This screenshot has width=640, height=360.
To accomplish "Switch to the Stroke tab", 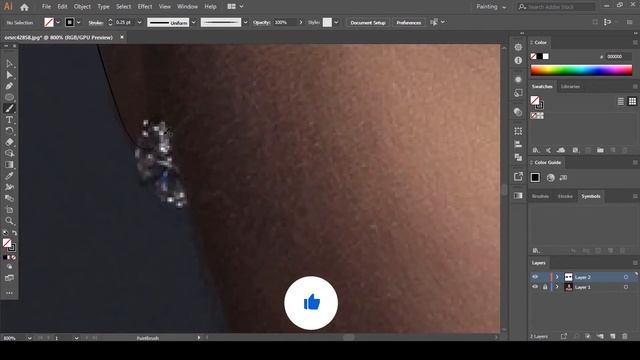I will click(565, 196).
